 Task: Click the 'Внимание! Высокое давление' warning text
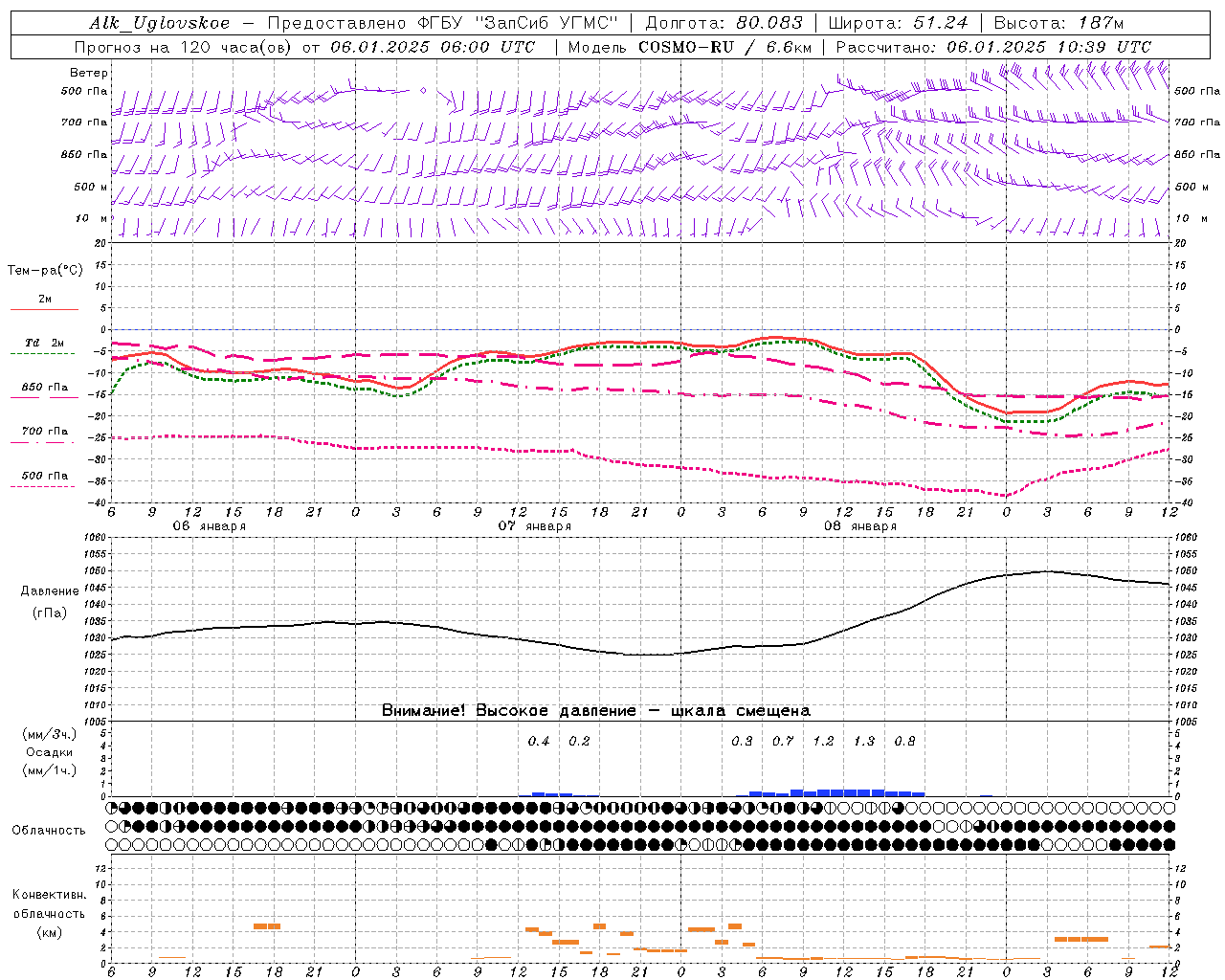[x=508, y=711]
